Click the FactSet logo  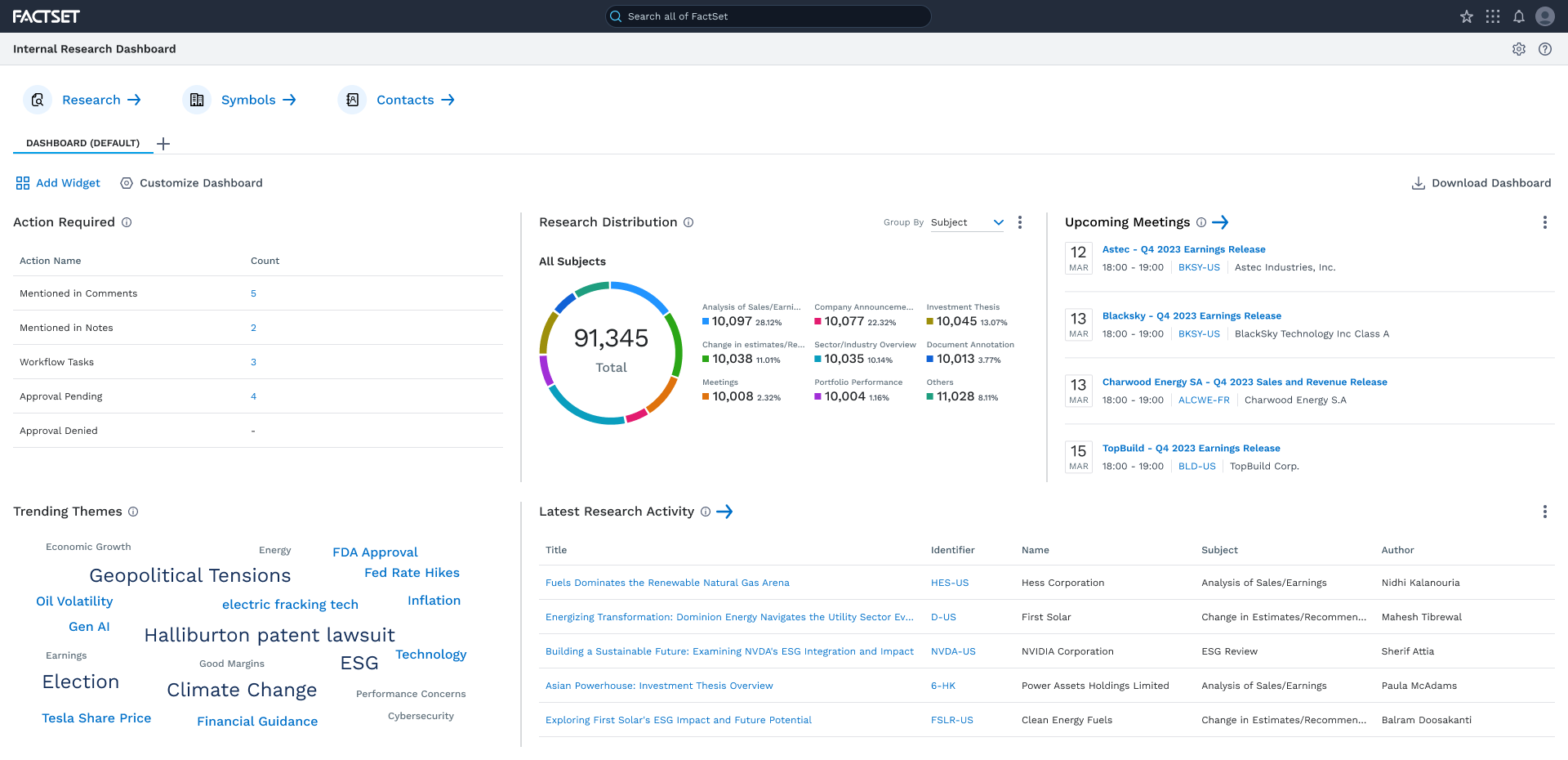[x=47, y=16]
